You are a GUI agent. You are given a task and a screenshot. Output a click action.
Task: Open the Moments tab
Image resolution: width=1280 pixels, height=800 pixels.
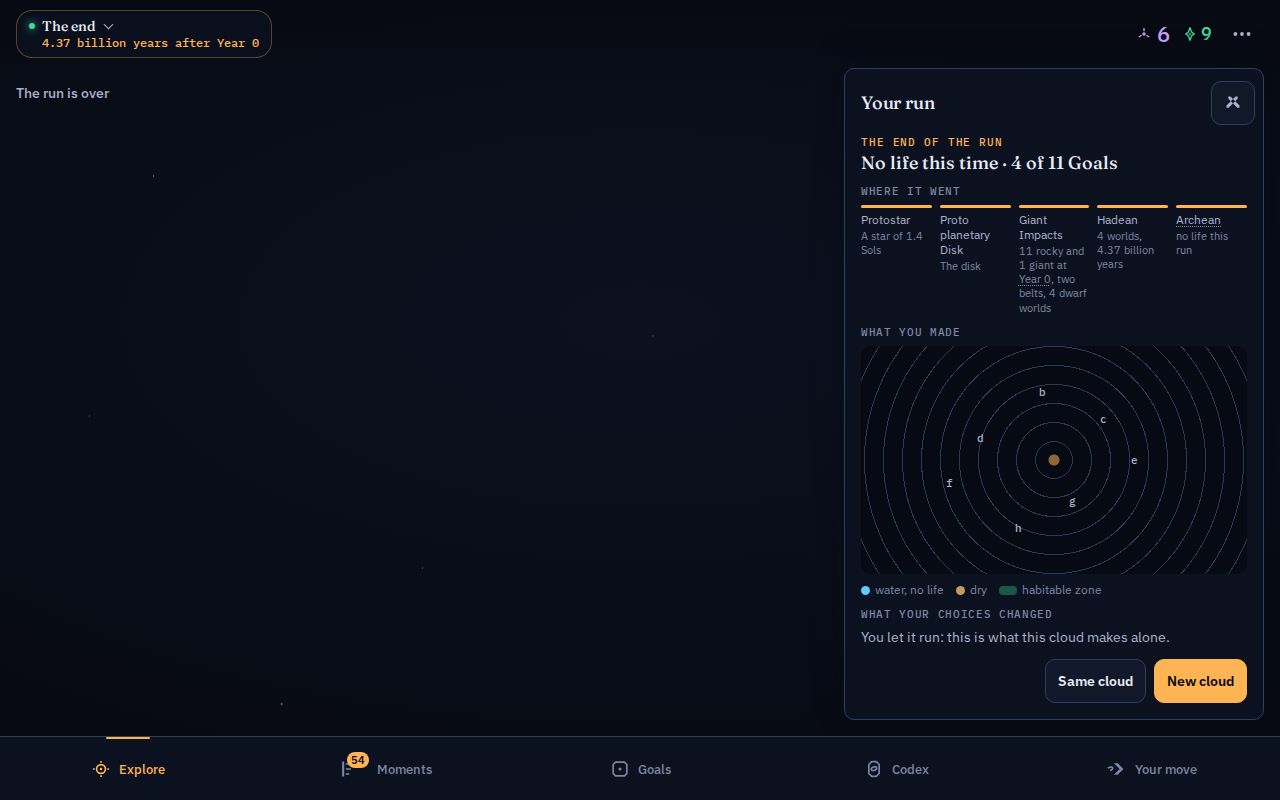(x=386, y=769)
